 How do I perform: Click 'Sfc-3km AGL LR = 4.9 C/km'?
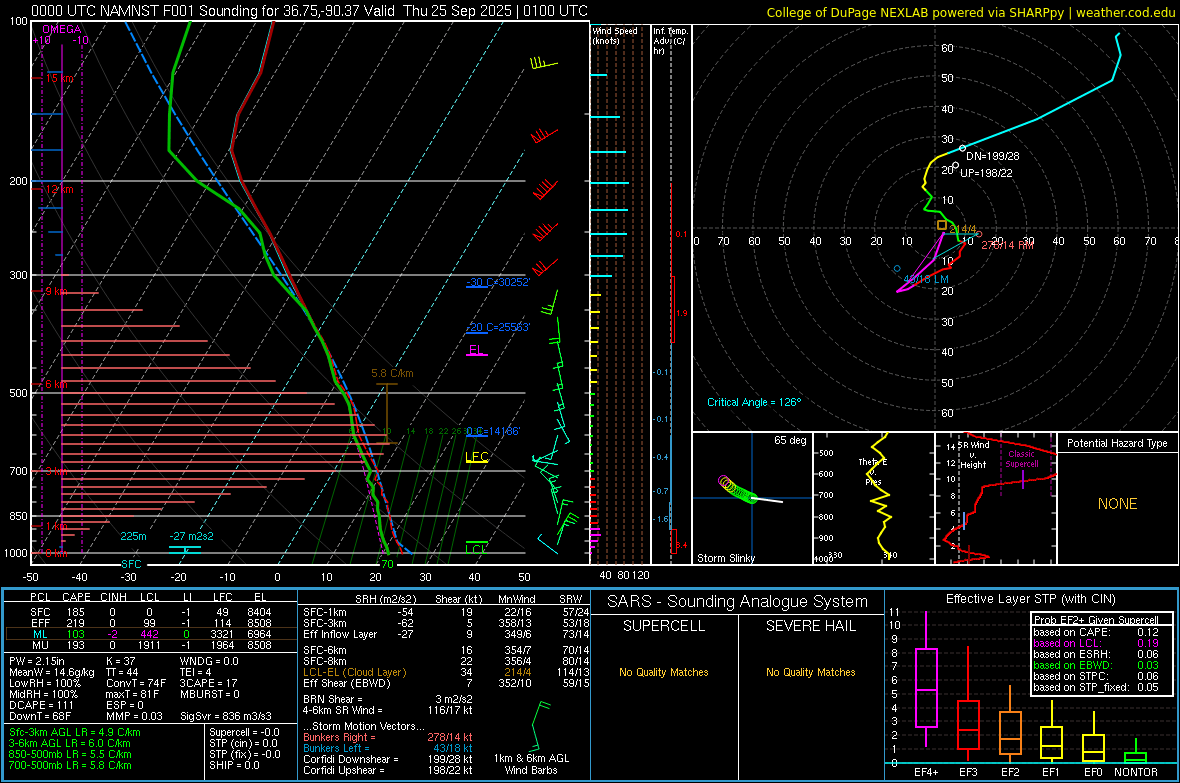(x=75, y=732)
